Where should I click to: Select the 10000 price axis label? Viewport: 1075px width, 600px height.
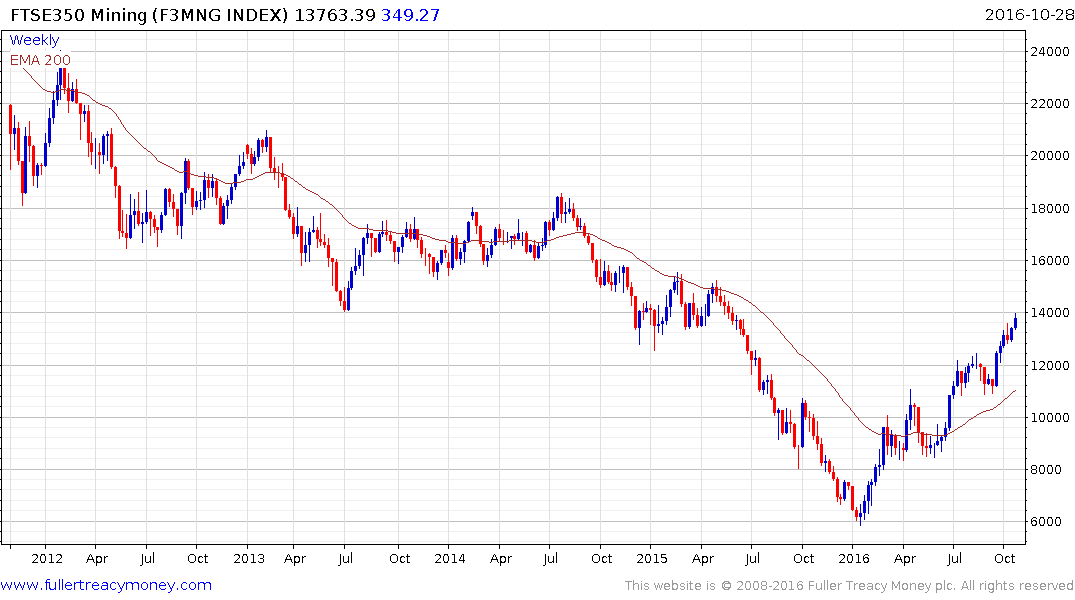tap(1050, 418)
